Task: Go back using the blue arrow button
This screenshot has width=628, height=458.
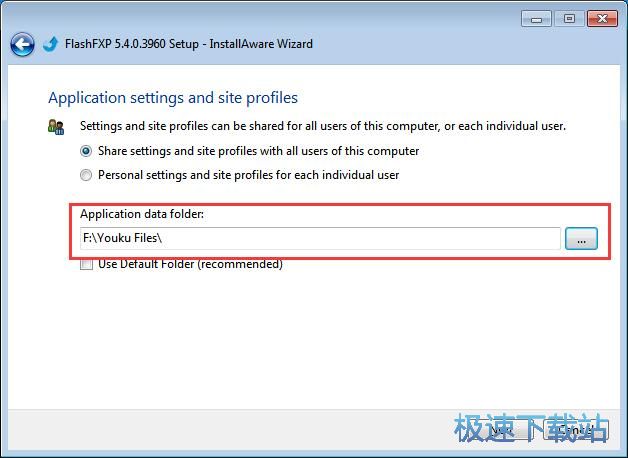Action: (22, 44)
